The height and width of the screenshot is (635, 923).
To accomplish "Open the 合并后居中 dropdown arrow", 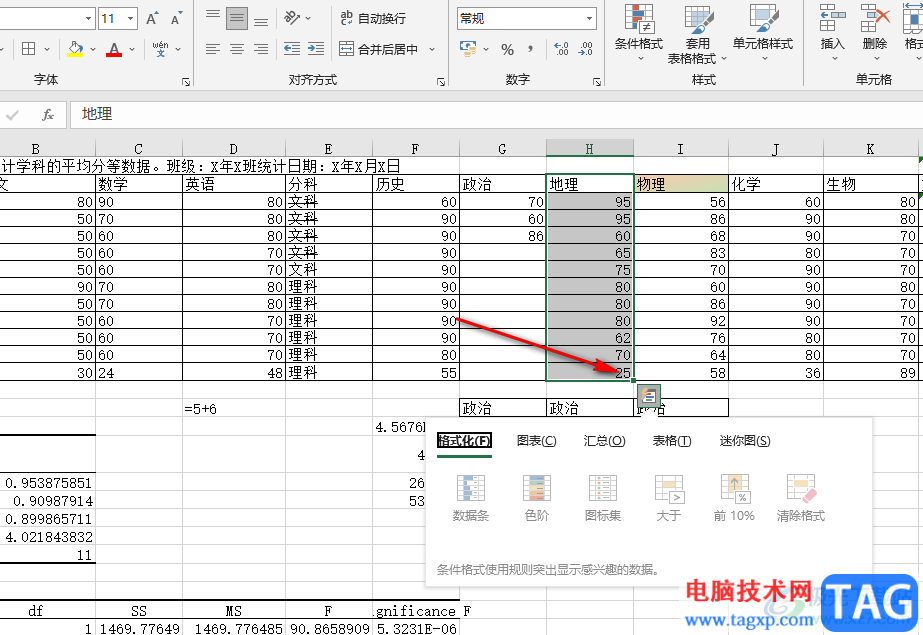I will pos(432,49).
